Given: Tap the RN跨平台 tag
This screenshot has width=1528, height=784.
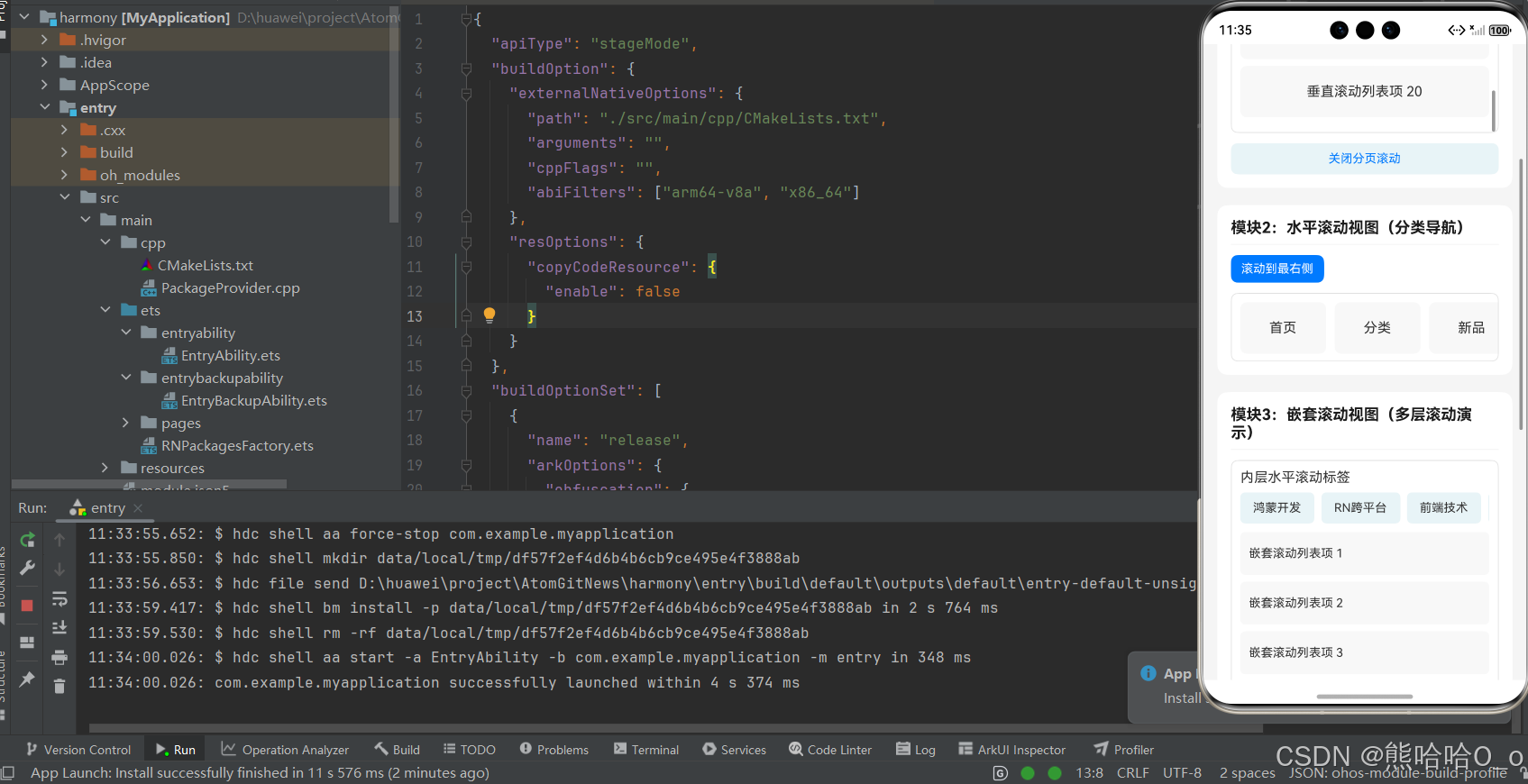Looking at the screenshot, I should tap(1360, 508).
